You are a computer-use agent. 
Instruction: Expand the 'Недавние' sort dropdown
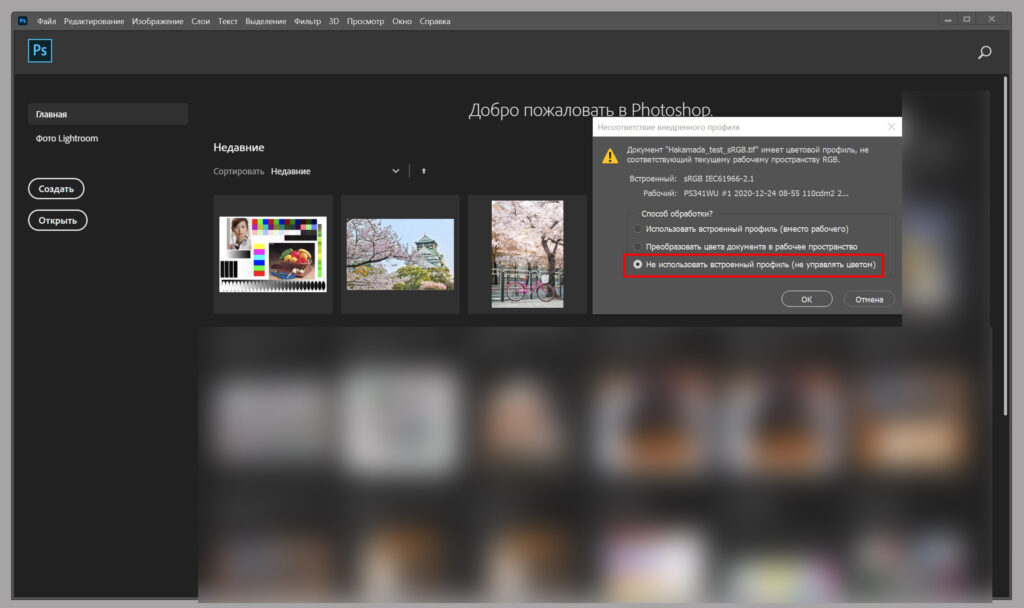(395, 171)
